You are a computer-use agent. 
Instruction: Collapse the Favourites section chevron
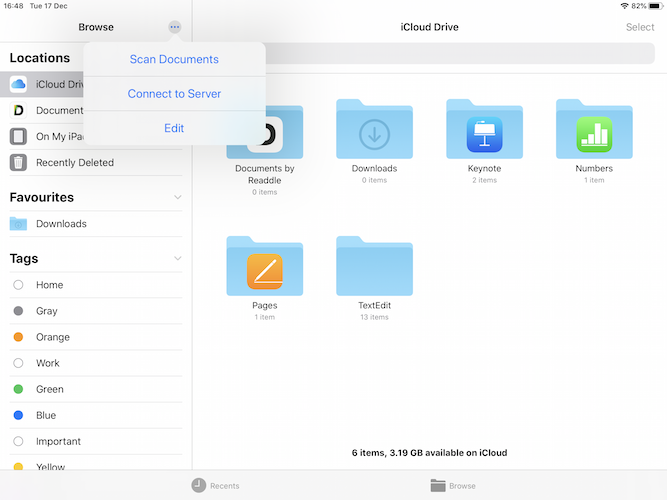tap(178, 197)
